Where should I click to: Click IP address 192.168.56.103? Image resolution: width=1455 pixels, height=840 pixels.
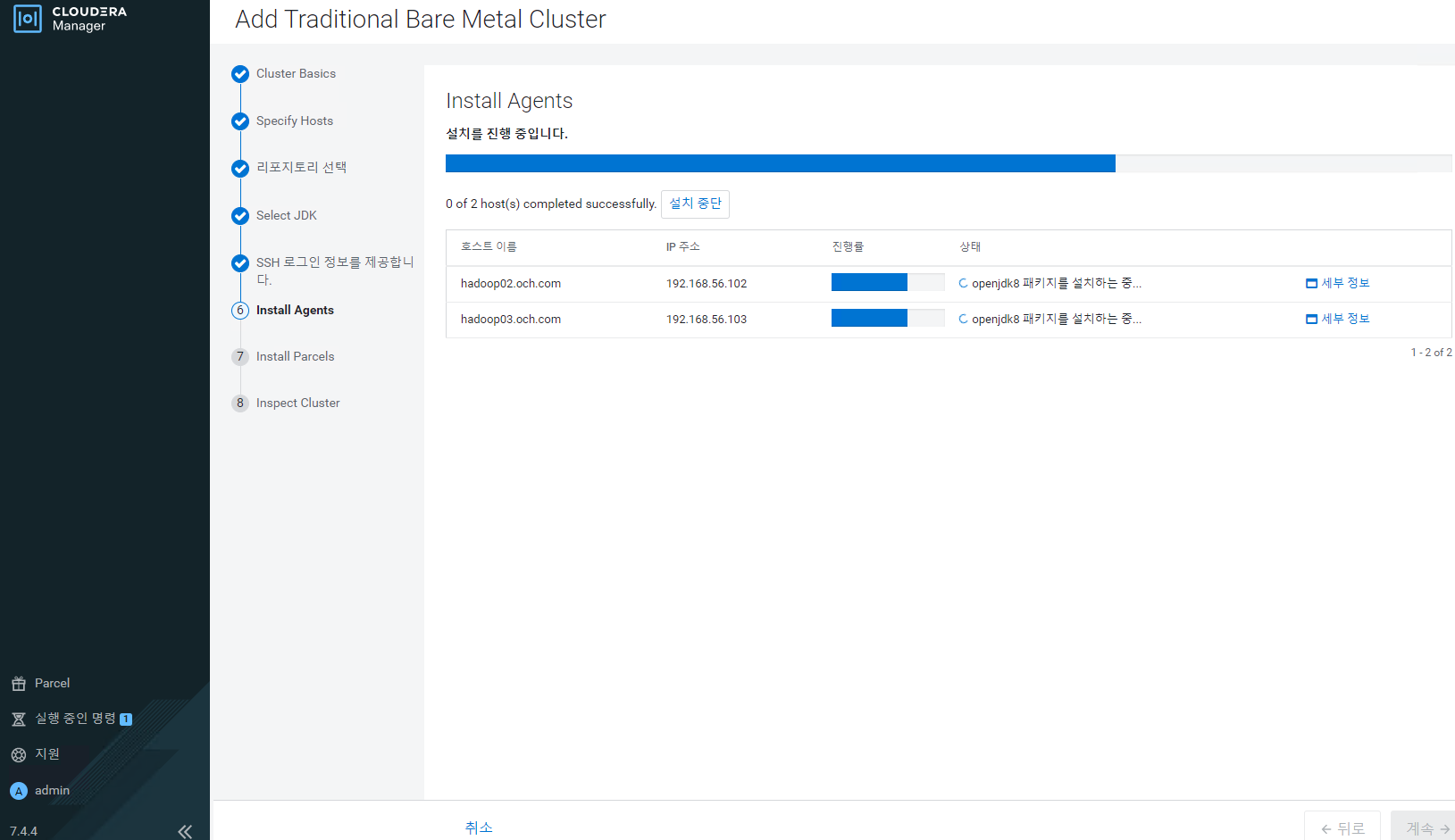pos(707,320)
